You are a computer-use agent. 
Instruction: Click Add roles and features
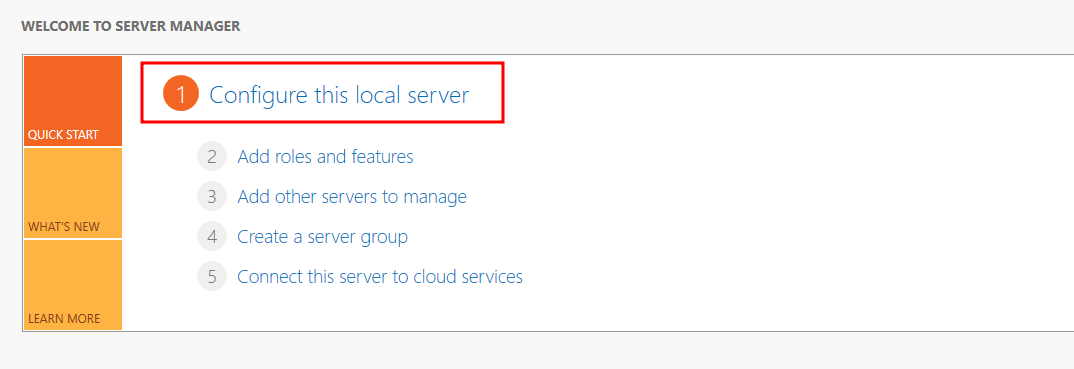click(325, 157)
